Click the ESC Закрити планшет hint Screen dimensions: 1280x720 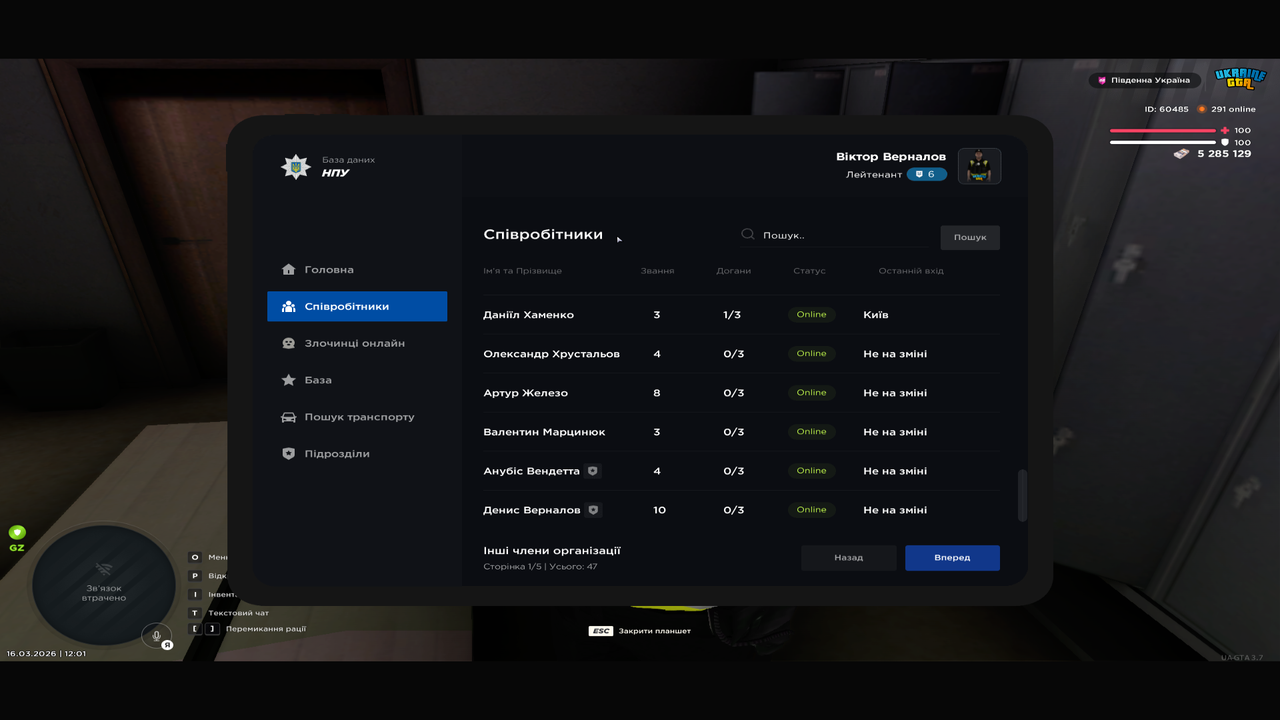[x=640, y=632]
